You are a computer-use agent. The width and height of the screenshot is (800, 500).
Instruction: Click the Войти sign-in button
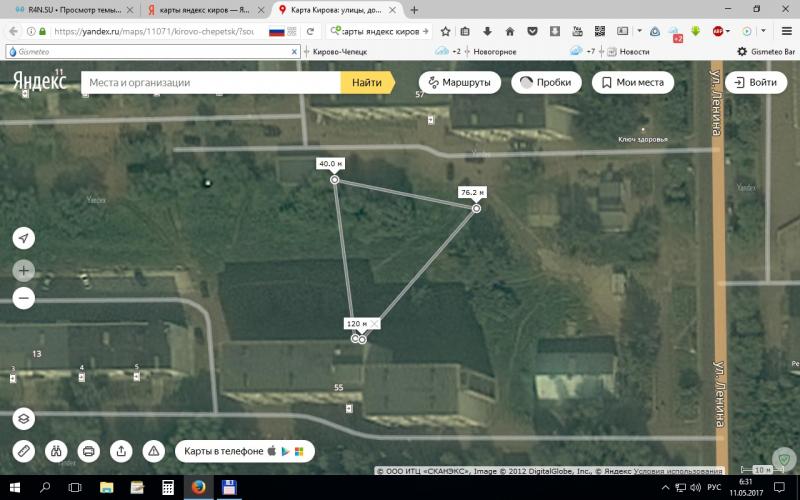click(x=754, y=83)
